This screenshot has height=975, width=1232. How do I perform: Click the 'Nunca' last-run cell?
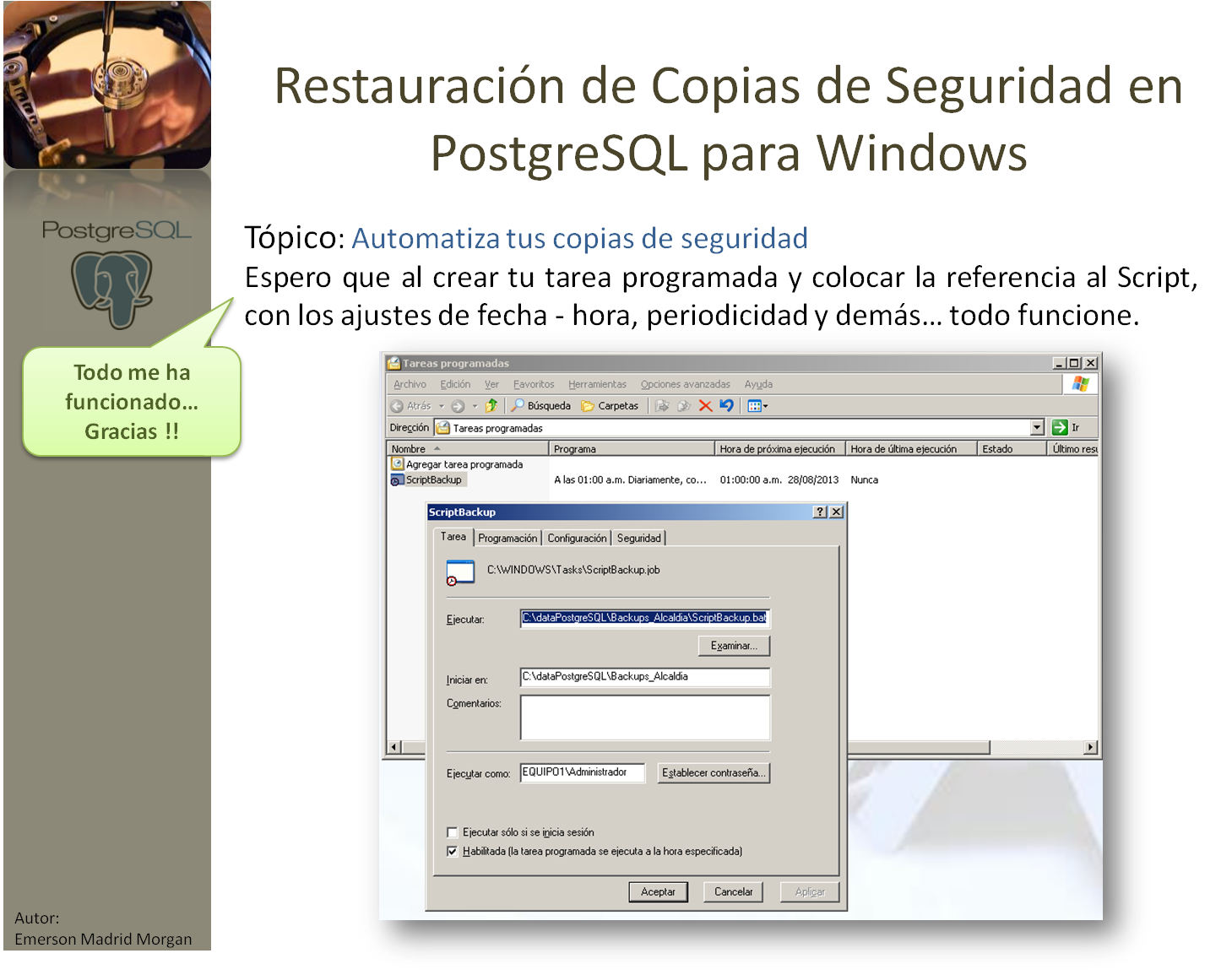(865, 479)
